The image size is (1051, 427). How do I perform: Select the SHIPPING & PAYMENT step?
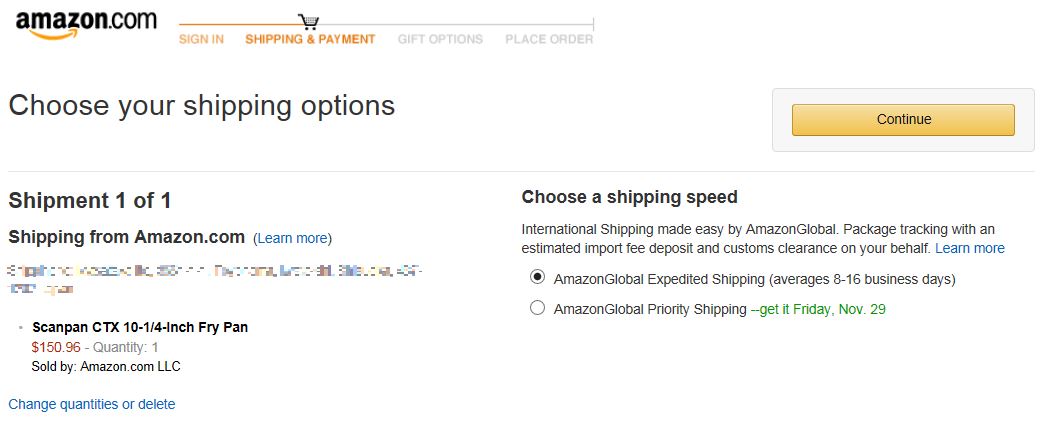tap(310, 39)
